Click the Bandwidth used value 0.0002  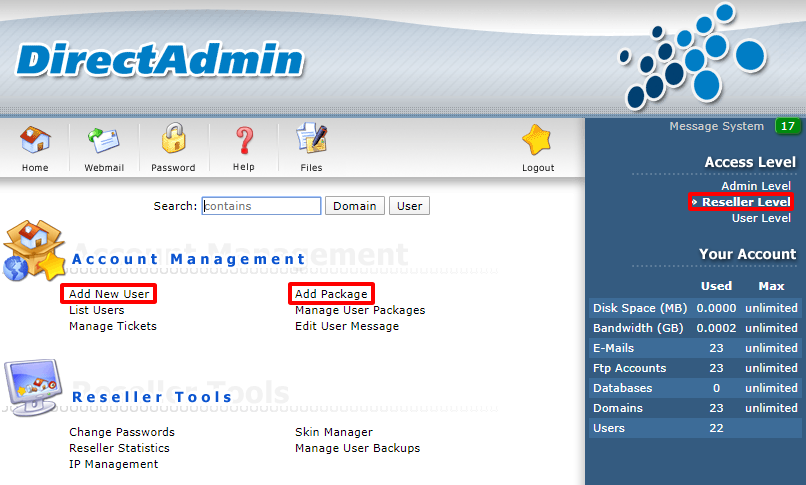[x=716, y=328]
